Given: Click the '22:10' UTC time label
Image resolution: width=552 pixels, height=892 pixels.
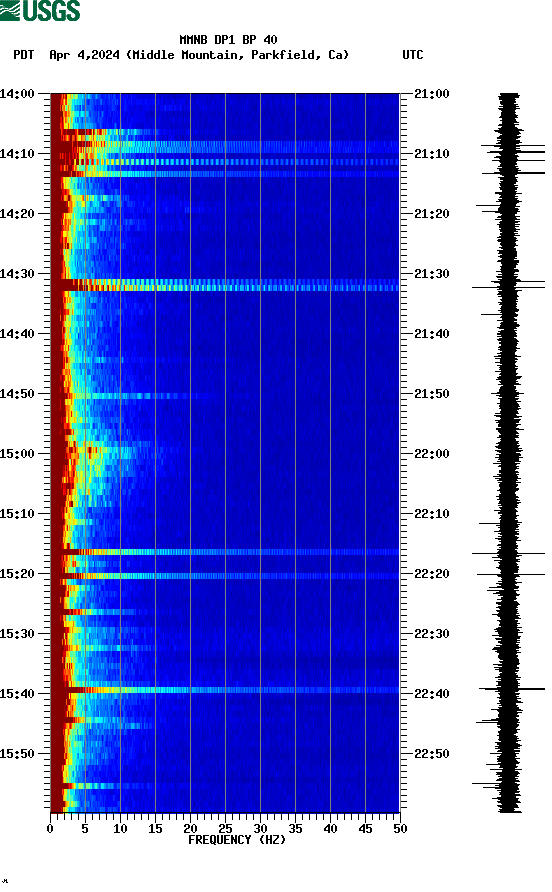Looking at the screenshot, I should (x=432, y=514).
